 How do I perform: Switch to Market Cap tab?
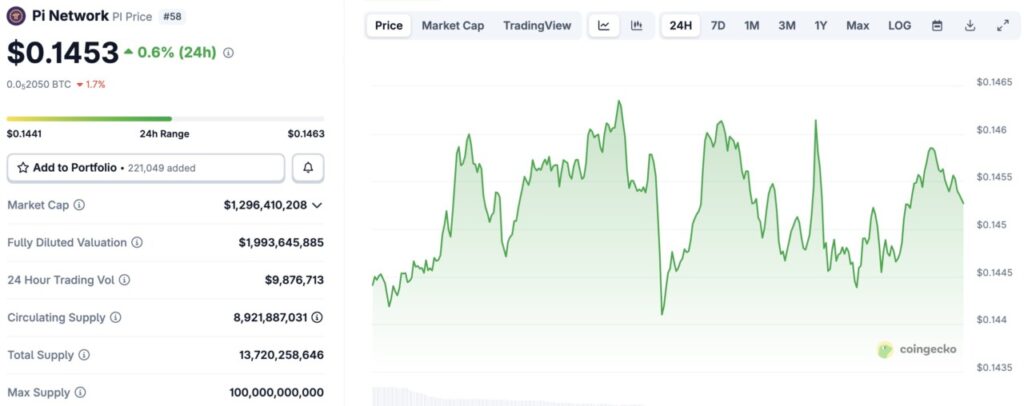click(453, 26)
